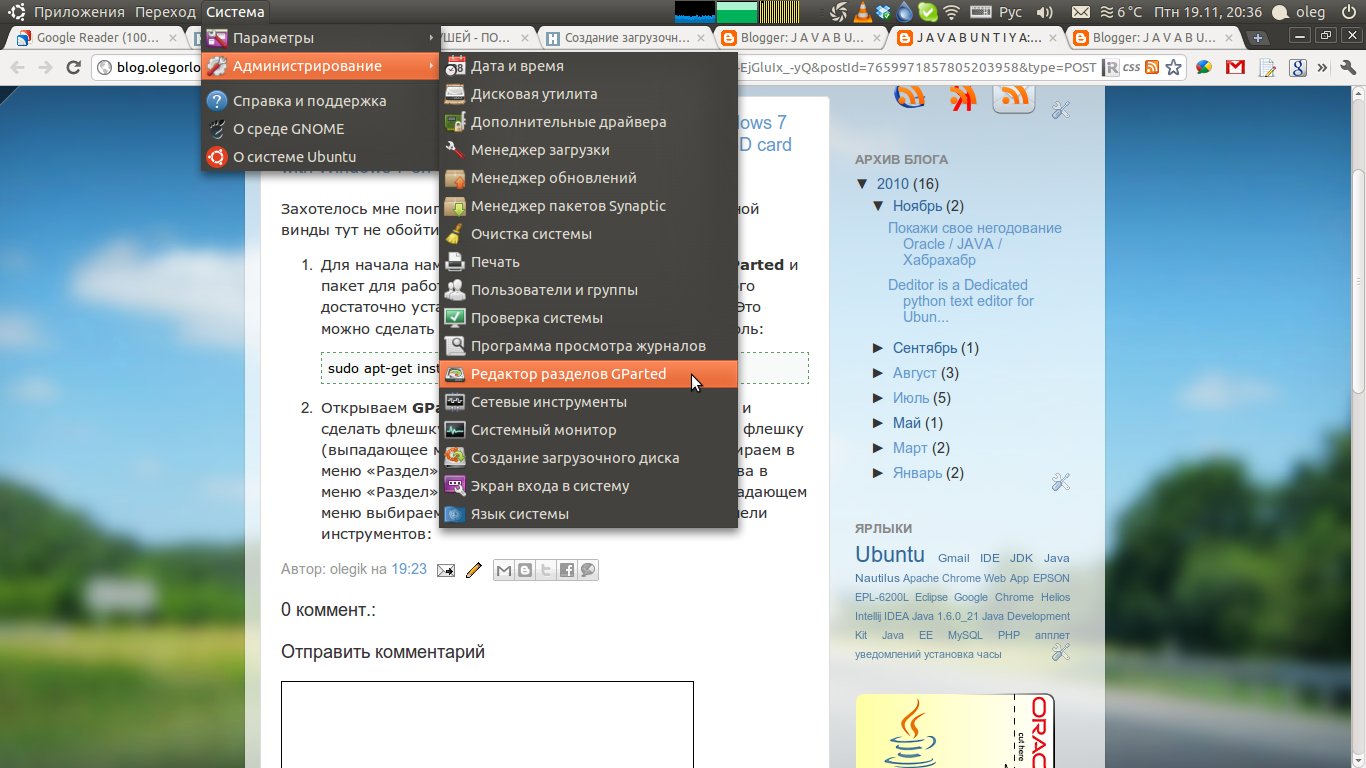
Task: Share post via Gmail M button
Action: point(504,570)
